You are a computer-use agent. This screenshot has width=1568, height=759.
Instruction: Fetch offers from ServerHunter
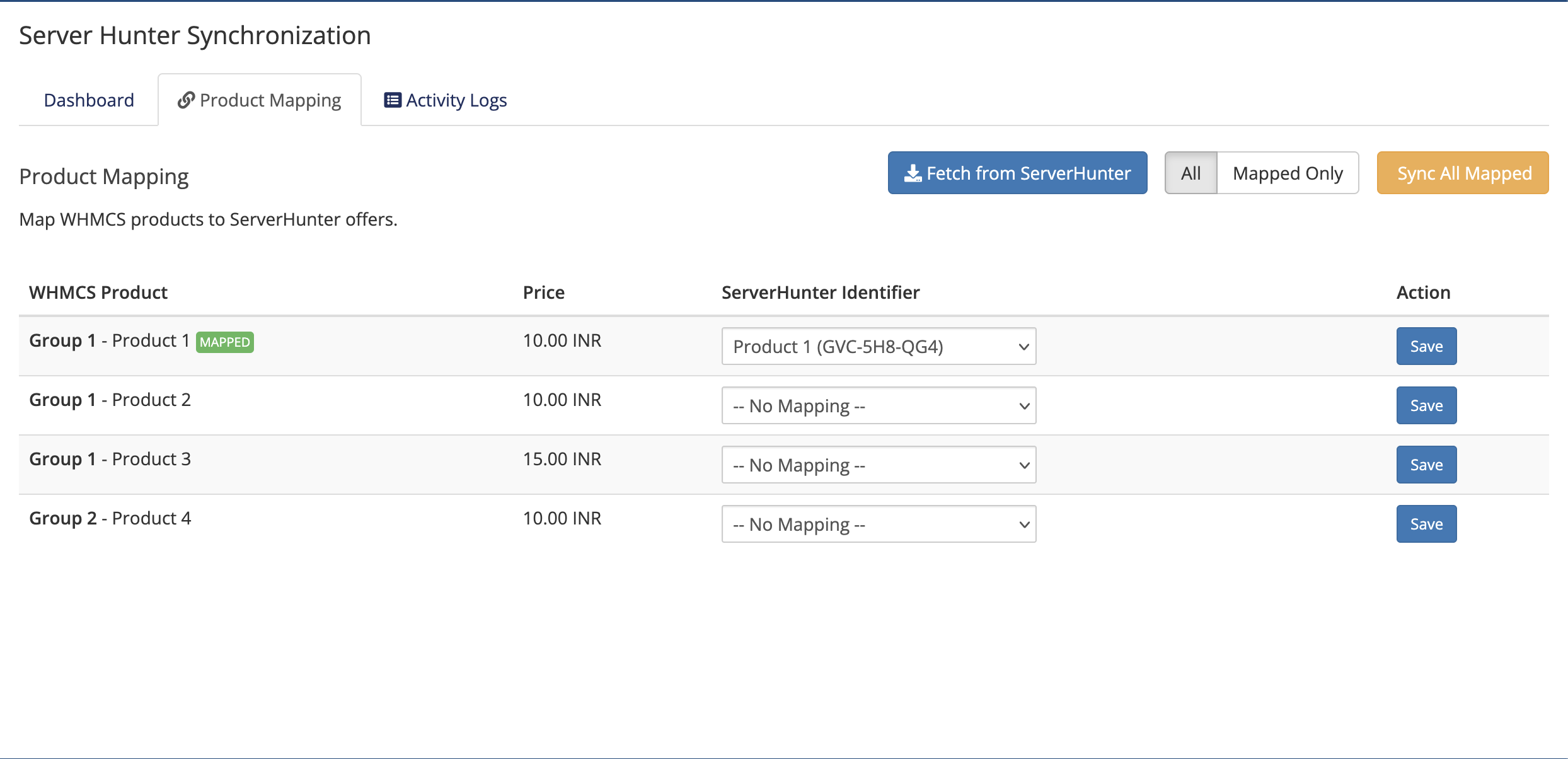click(1017, 173)
